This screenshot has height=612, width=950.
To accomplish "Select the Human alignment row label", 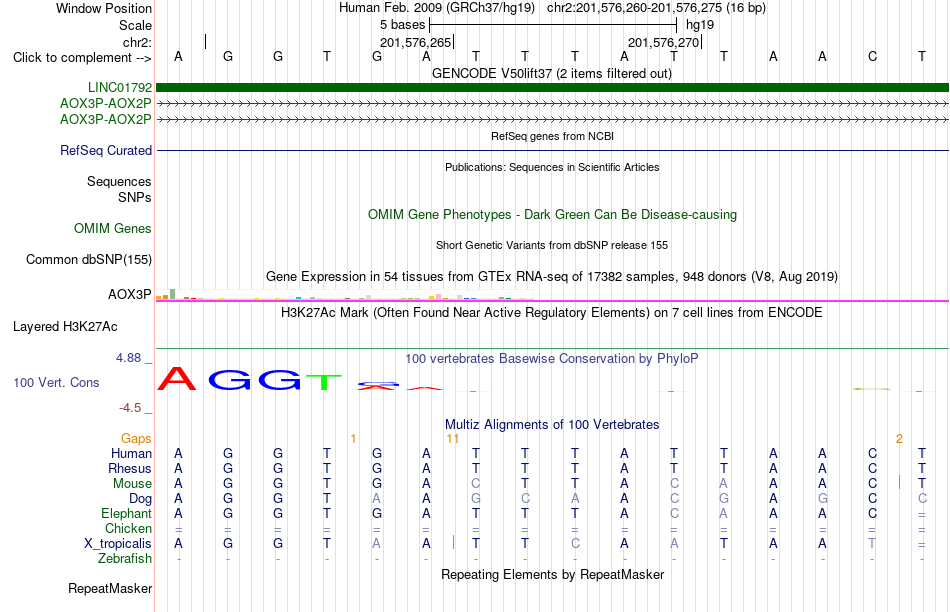I will coord(131,453).
